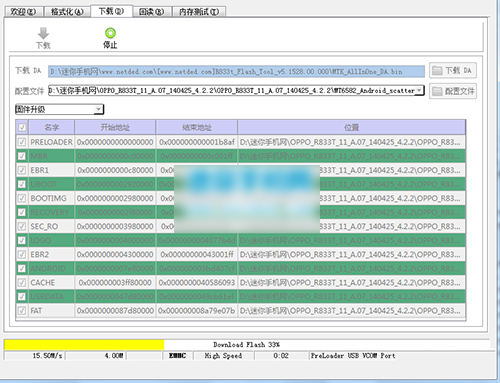The width and height of the screenshot is (500, 383).
Task: Toggle the EBR1 row checkbox
Action: (22, 170)
